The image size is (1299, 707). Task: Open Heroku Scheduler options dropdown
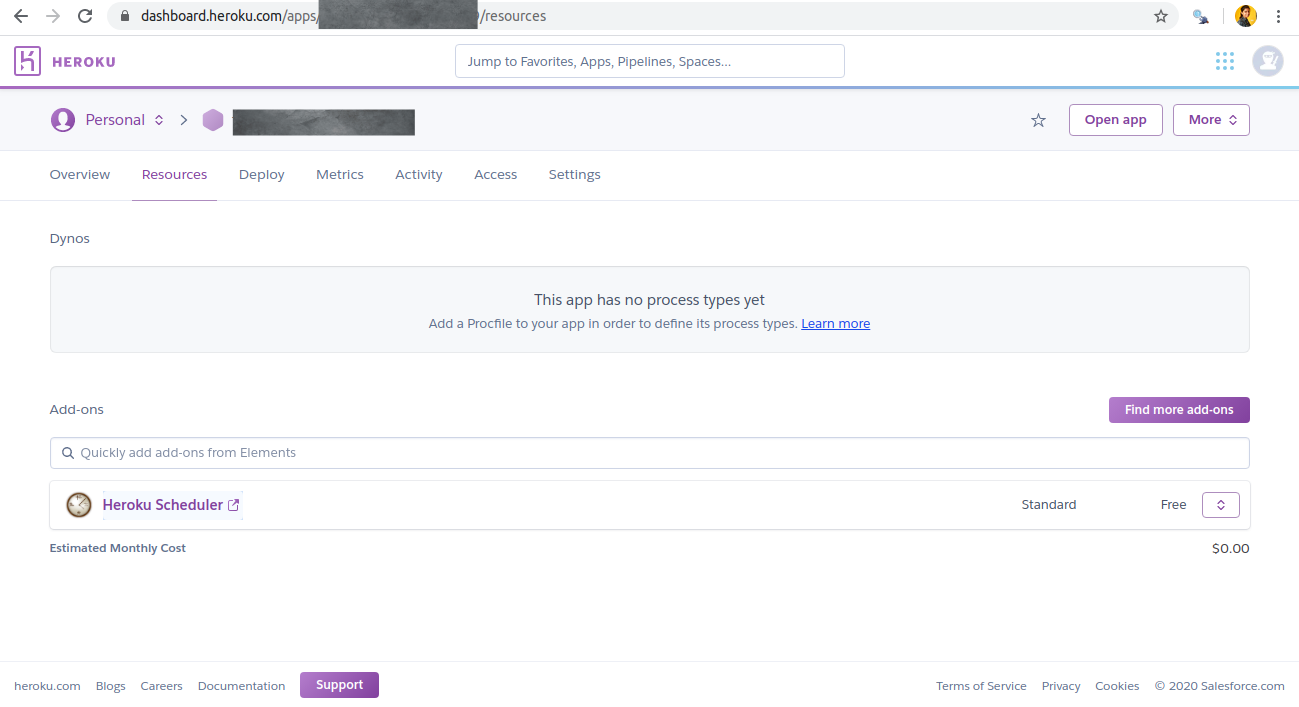[x=1221, y=505]
